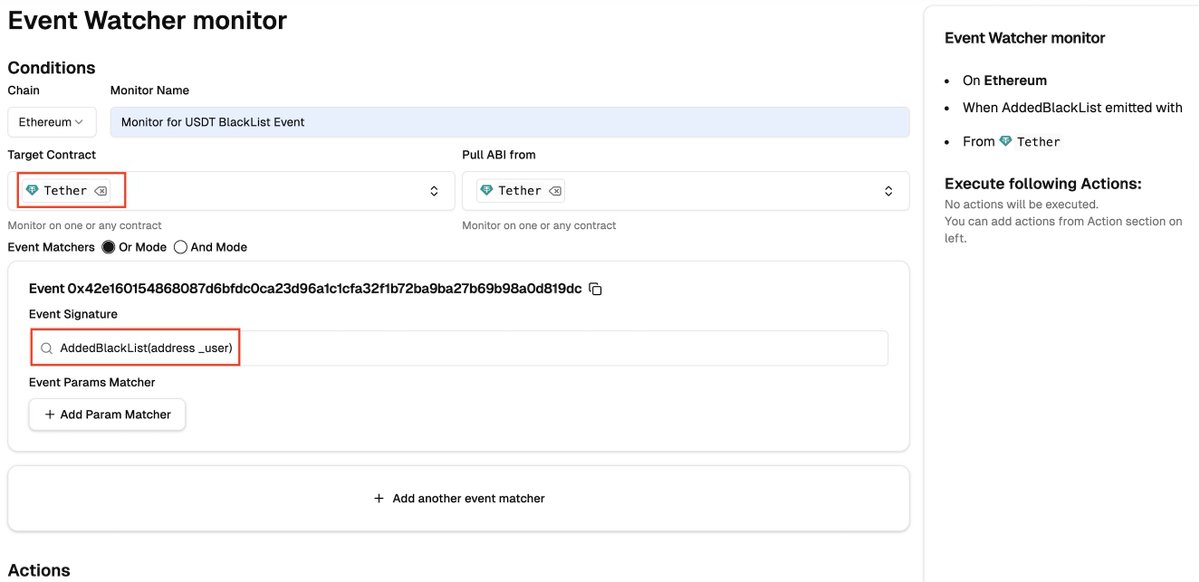Click 'On Ethereum' summary bullet
This screenshot has width=1200, height=582.
pyautogui.click(x=1005, y=80)
